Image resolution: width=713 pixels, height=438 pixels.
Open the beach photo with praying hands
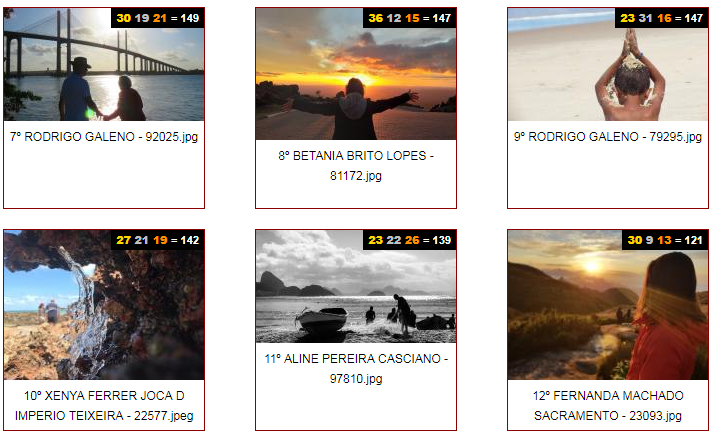(x=608, y=64)
